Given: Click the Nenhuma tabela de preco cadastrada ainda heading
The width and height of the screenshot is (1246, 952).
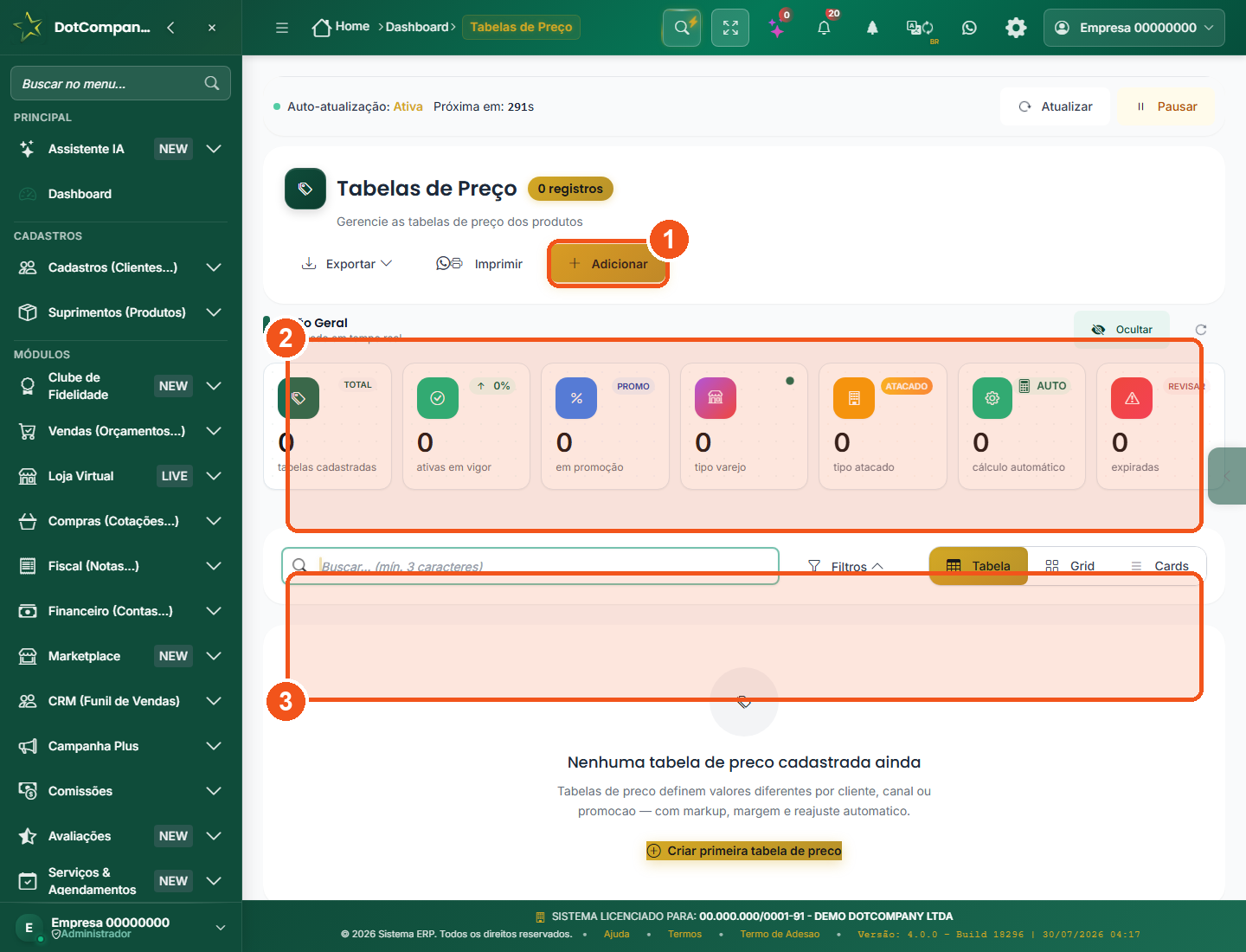Looking at the screenshot, I should (x=744, y=762).
